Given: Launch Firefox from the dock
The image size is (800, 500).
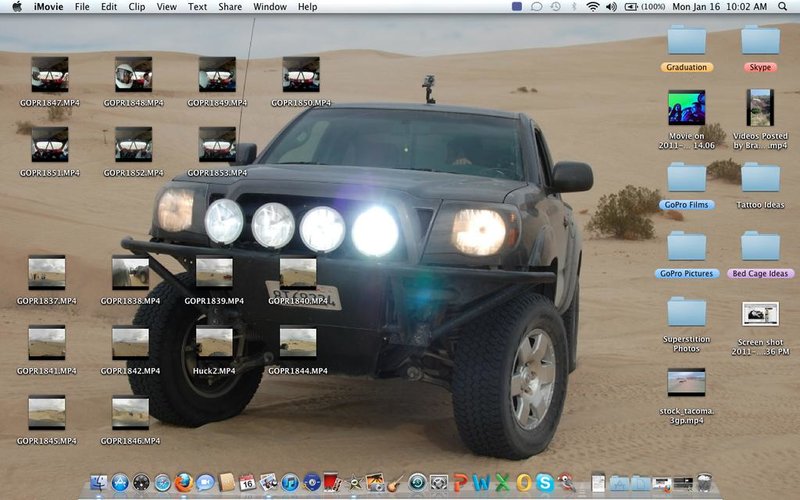Looking at the screenshot, I should [184, 482].
